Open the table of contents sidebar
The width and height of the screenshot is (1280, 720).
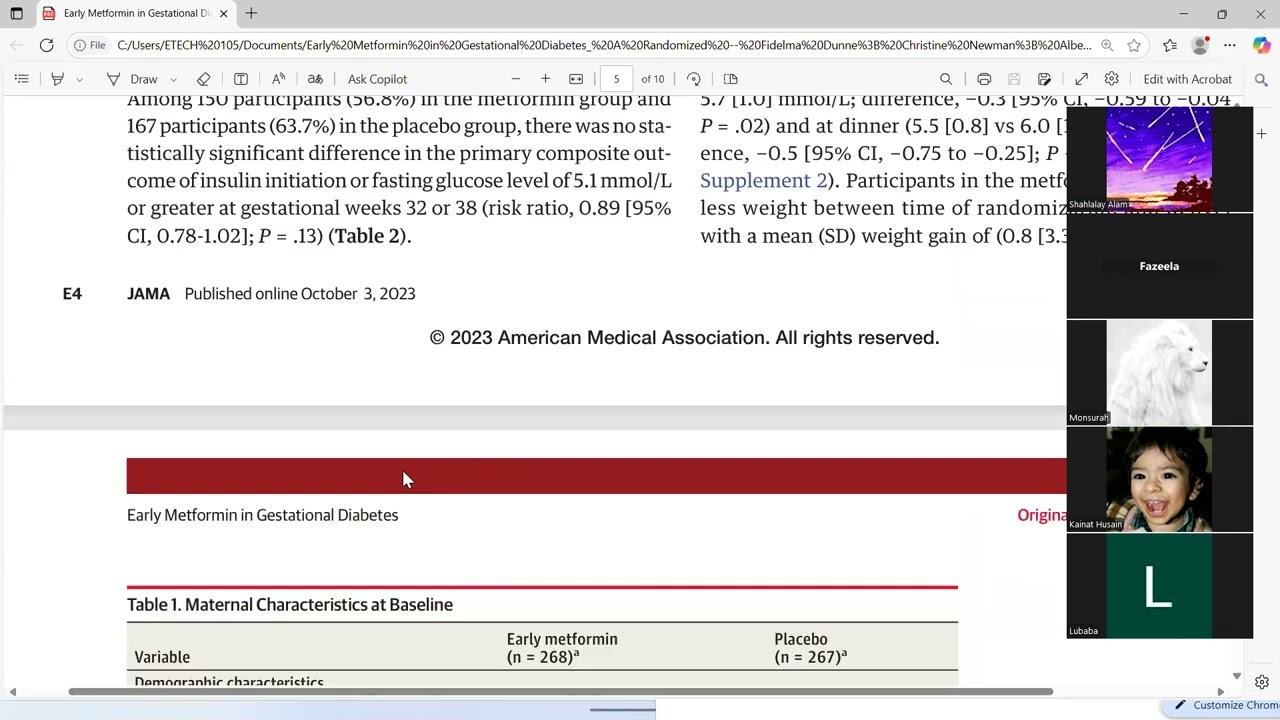[x=21, y=79]
